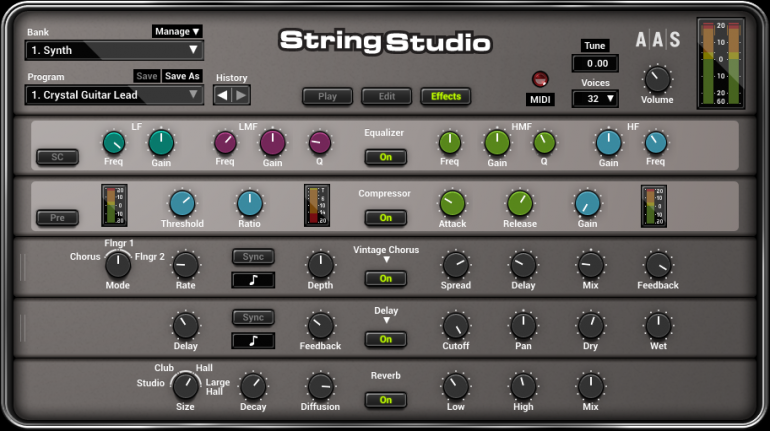The width and height of the screenshot is (770, 431).
Task: Grab the Vintage Chorus module drag handle
Action: pos(23,268)
